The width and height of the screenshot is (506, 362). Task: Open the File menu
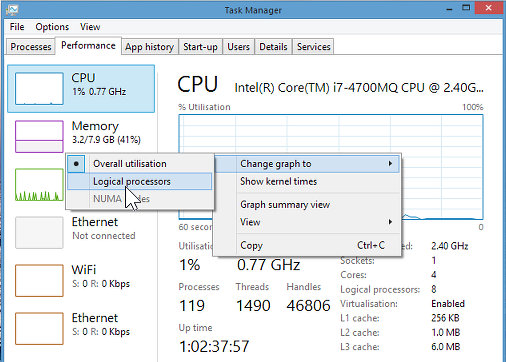pos(17,27)
